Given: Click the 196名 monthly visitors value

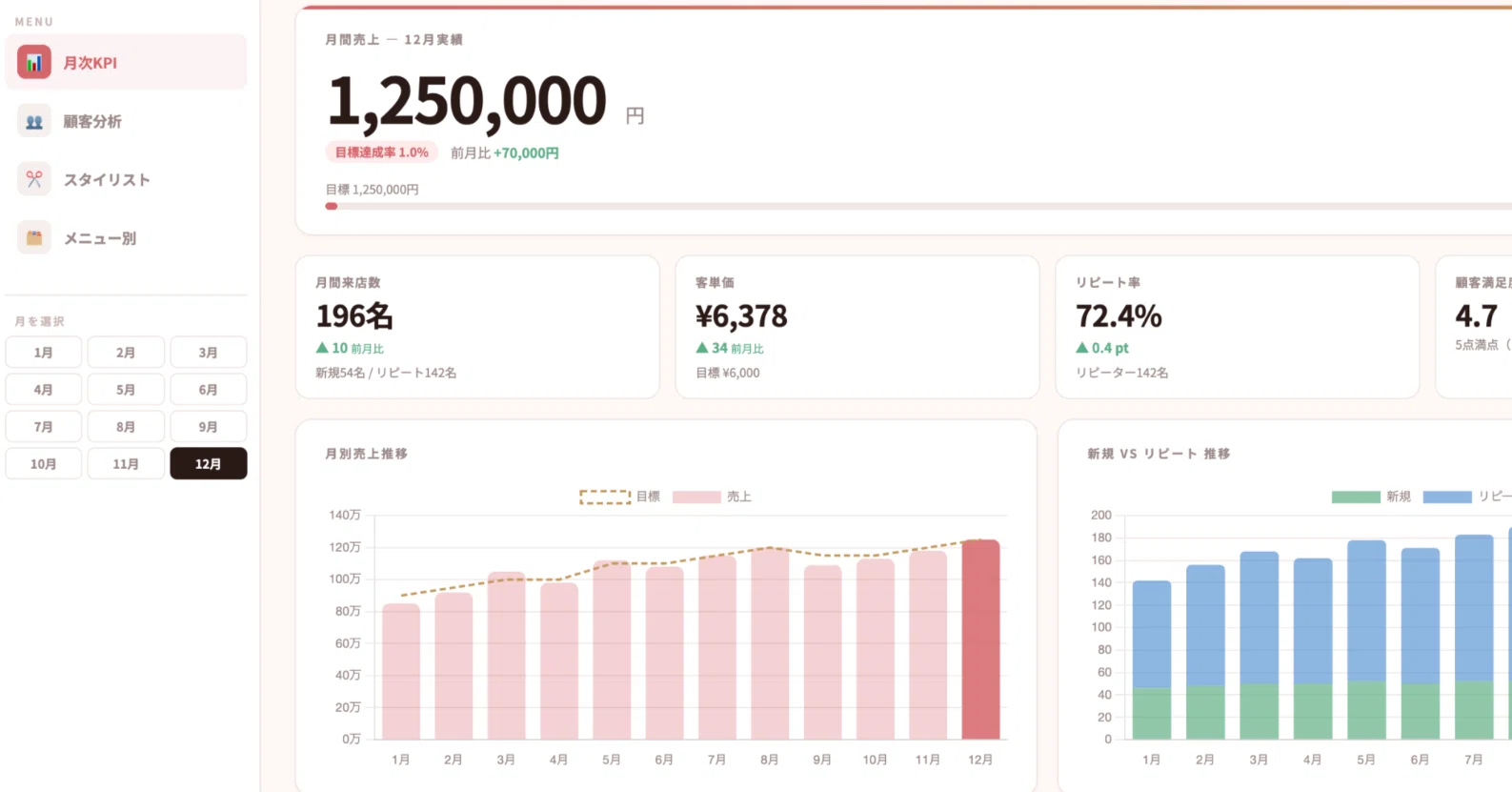Looking at the screenshot, I should [354, 316].
